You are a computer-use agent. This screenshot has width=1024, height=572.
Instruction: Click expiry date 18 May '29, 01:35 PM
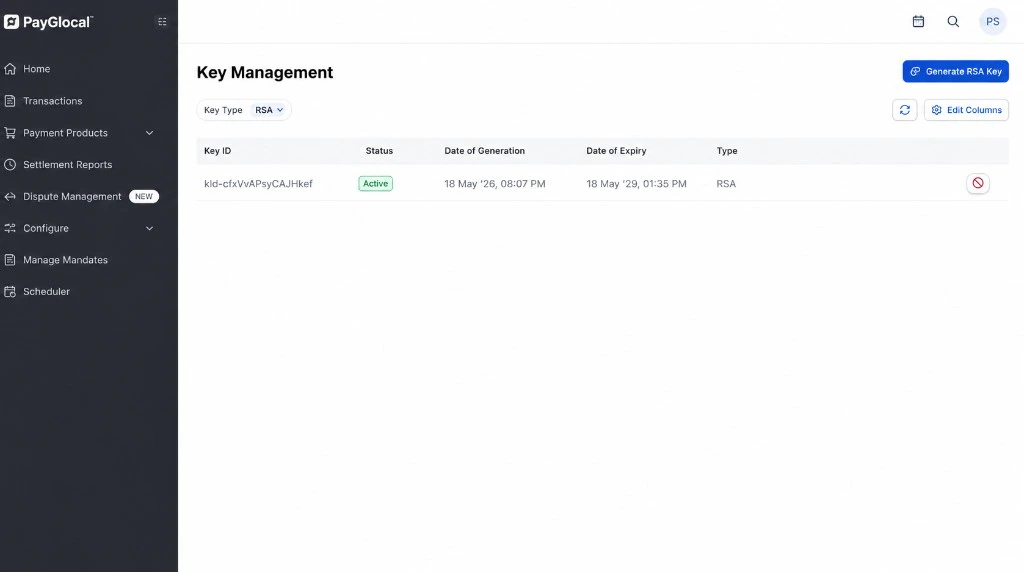[x=637, y=183]
